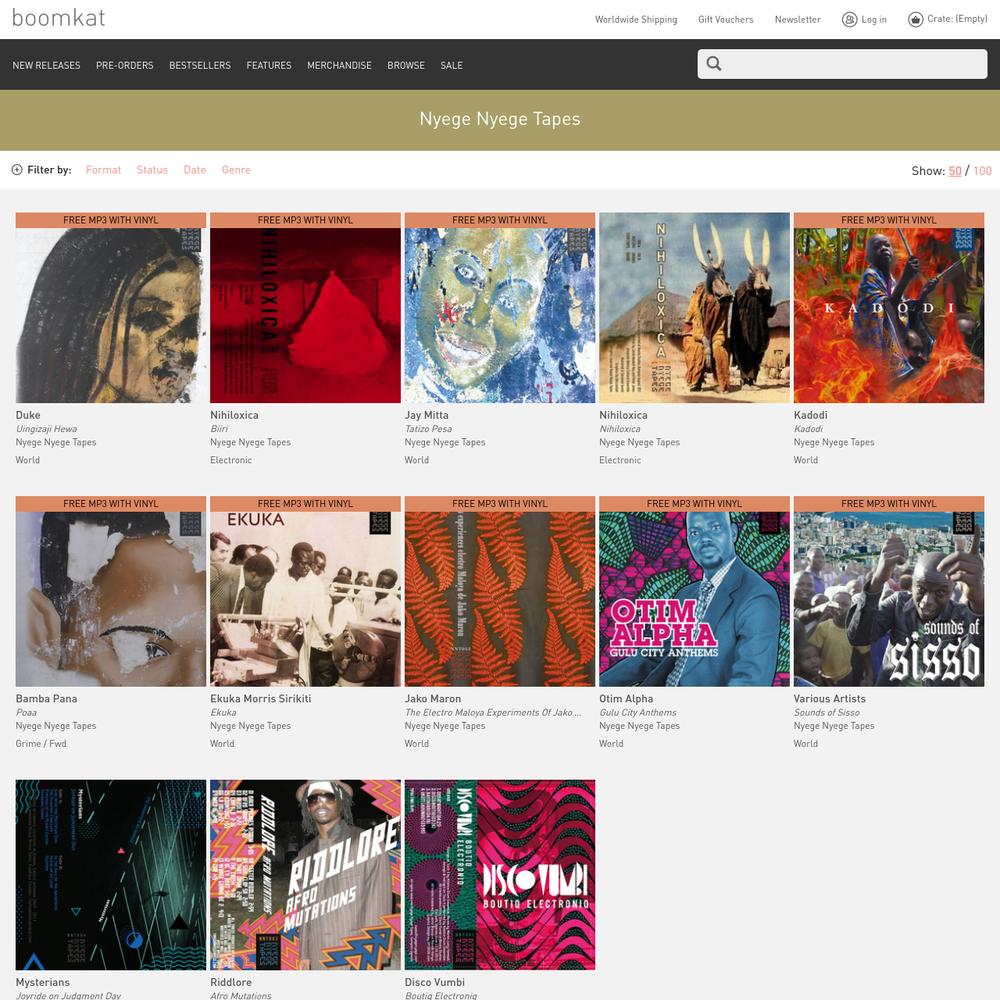Open The Electro Maloya Experiments title
1000x1000 pixels.
pyautogui.click(x=493, y=713)
